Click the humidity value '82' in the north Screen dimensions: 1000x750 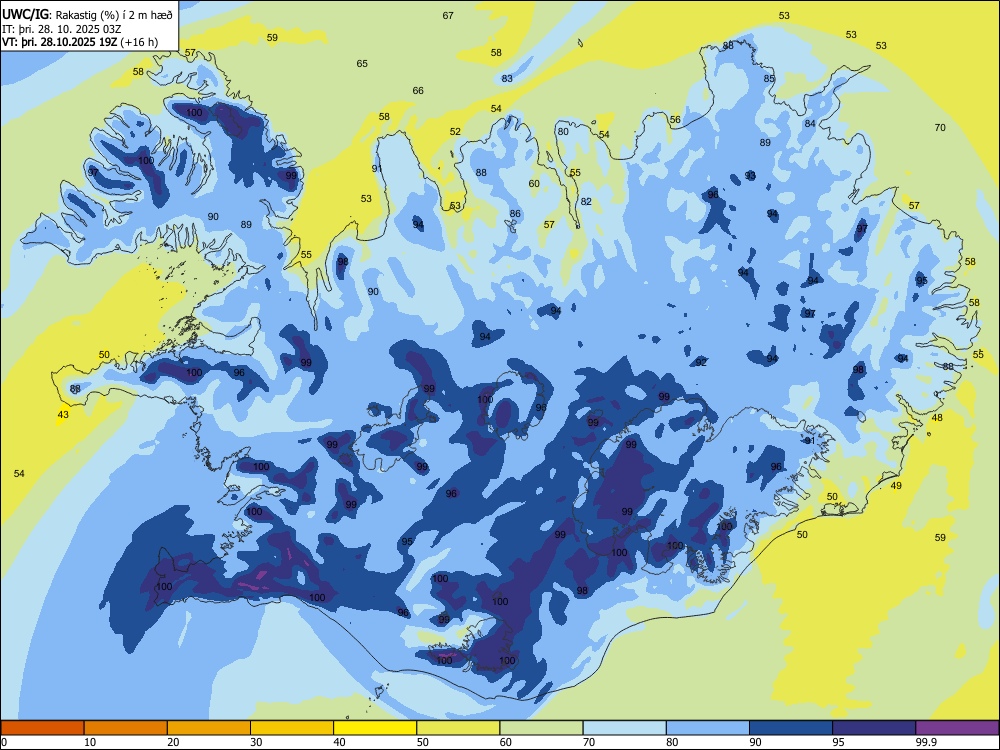tap(586, 202)
